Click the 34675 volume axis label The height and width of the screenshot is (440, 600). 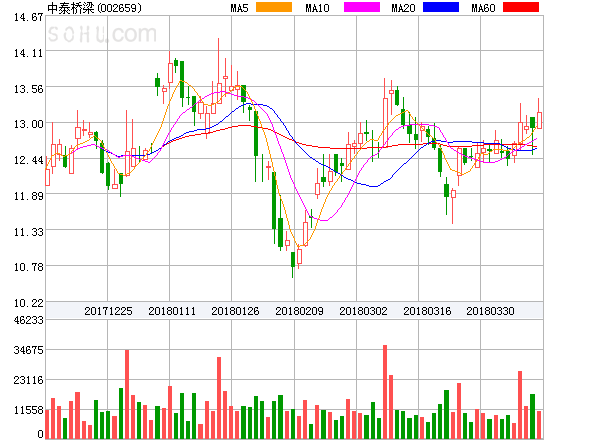point(28,350)
